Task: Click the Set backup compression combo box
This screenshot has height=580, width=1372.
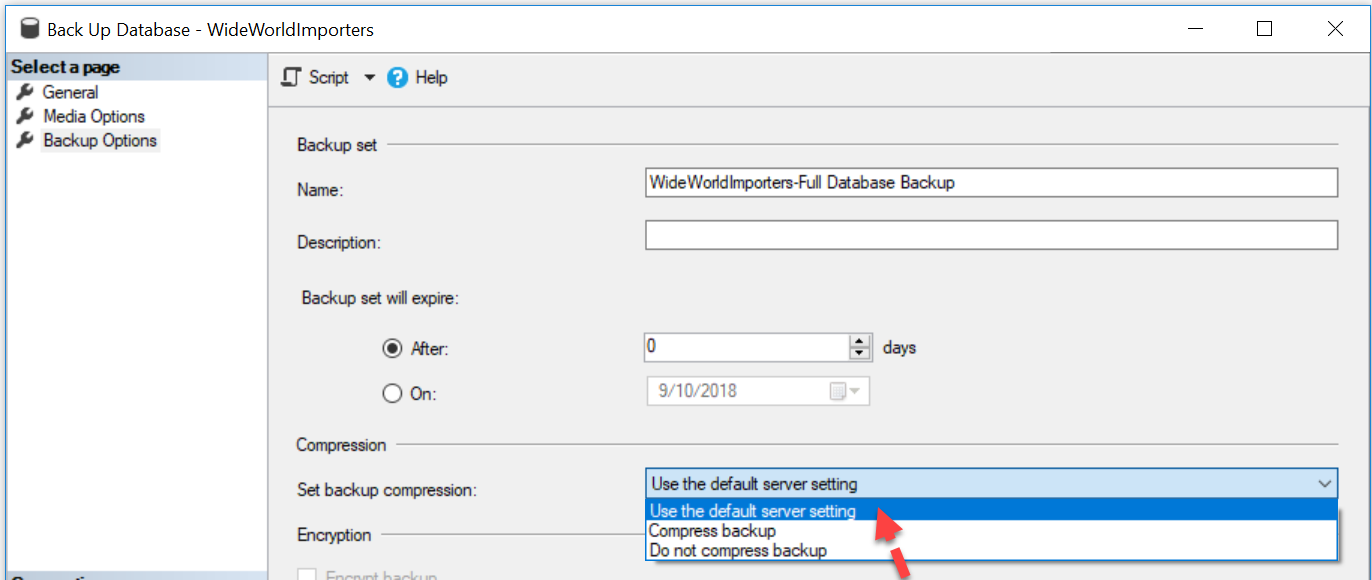Action: [x=991, y=484]
